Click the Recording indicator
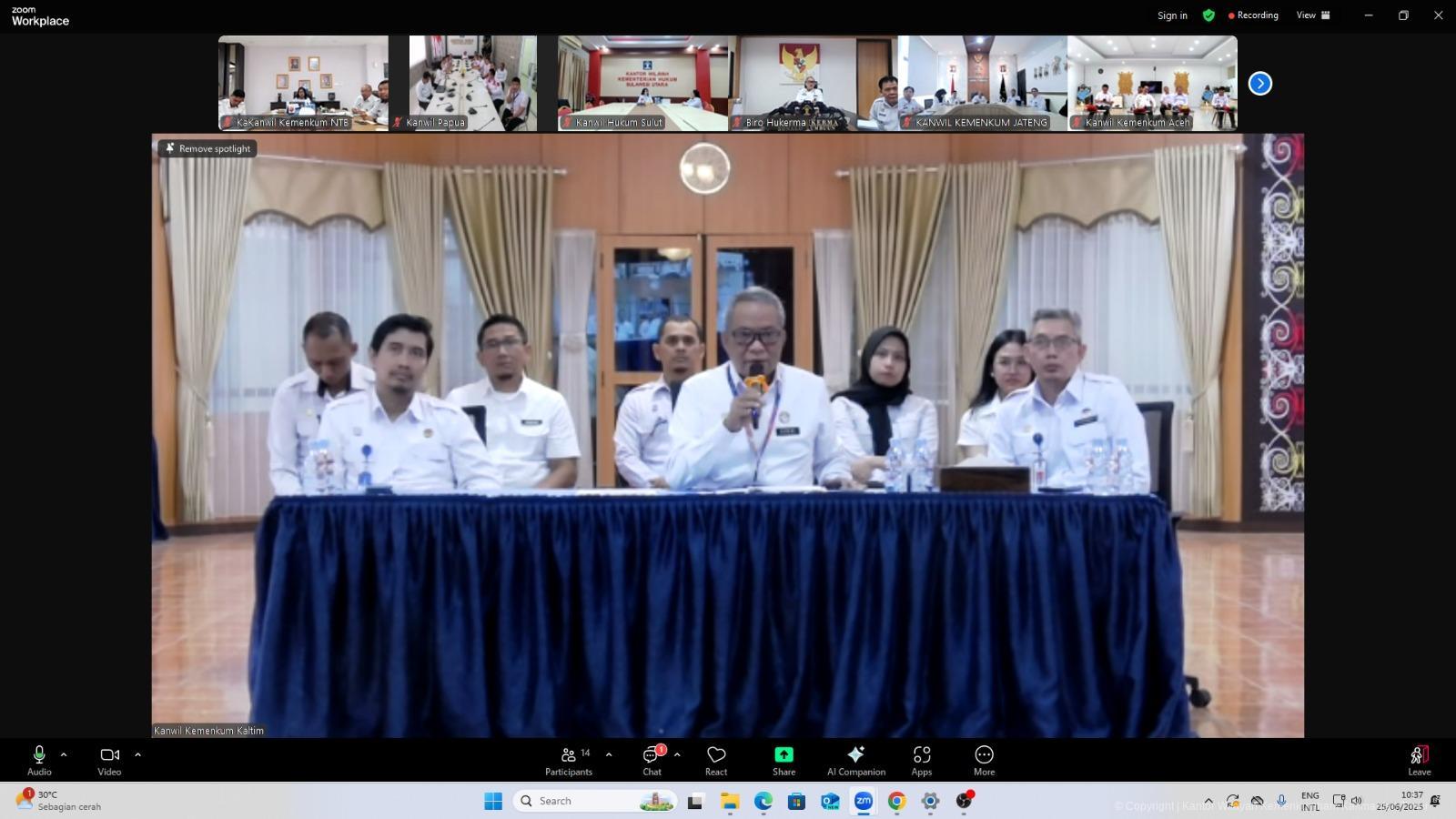 (x=1253, y=15)
